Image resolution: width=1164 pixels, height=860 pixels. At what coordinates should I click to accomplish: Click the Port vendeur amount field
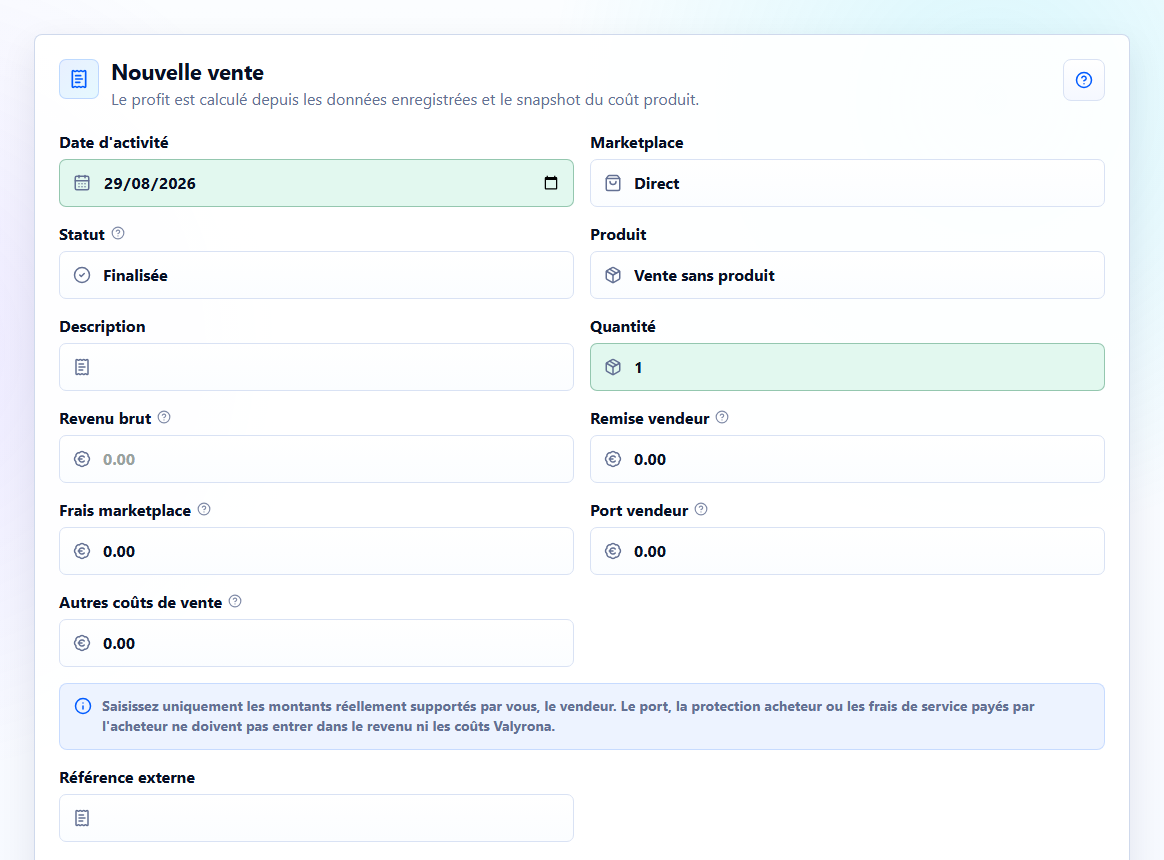(847, 552)
